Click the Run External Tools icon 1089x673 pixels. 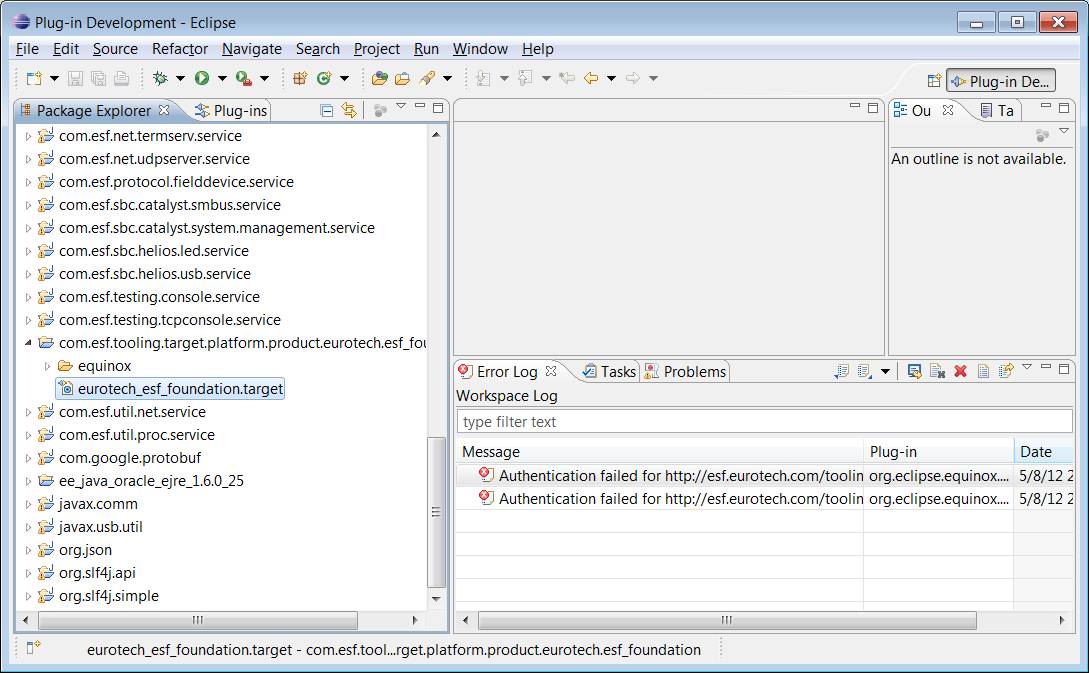click(x=244, y=78)
